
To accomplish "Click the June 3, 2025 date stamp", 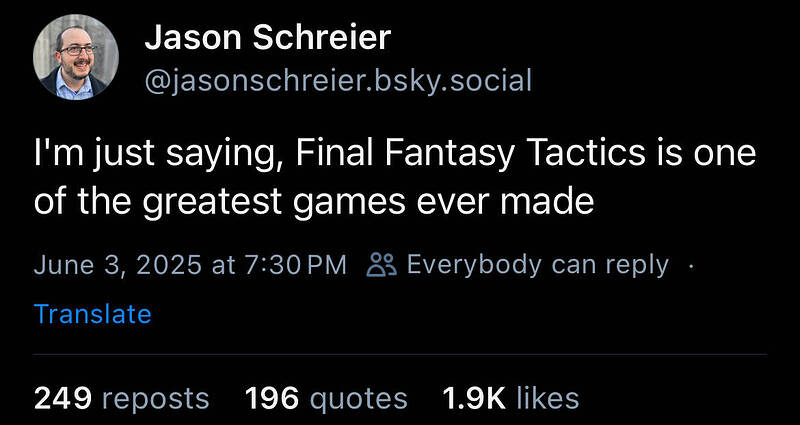I will (117, 265).
